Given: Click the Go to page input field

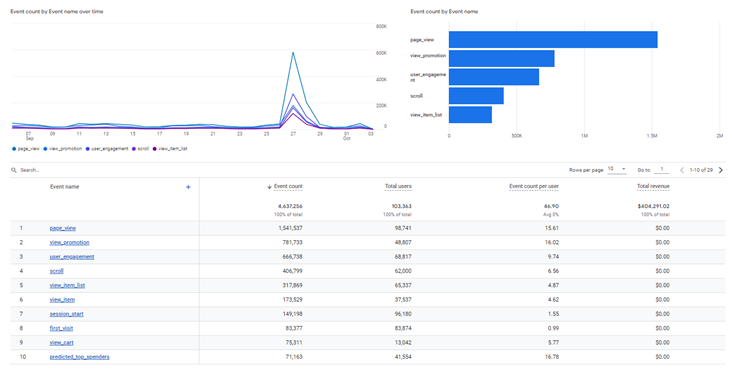Looking at the screenshot, I should pos(662,169).
